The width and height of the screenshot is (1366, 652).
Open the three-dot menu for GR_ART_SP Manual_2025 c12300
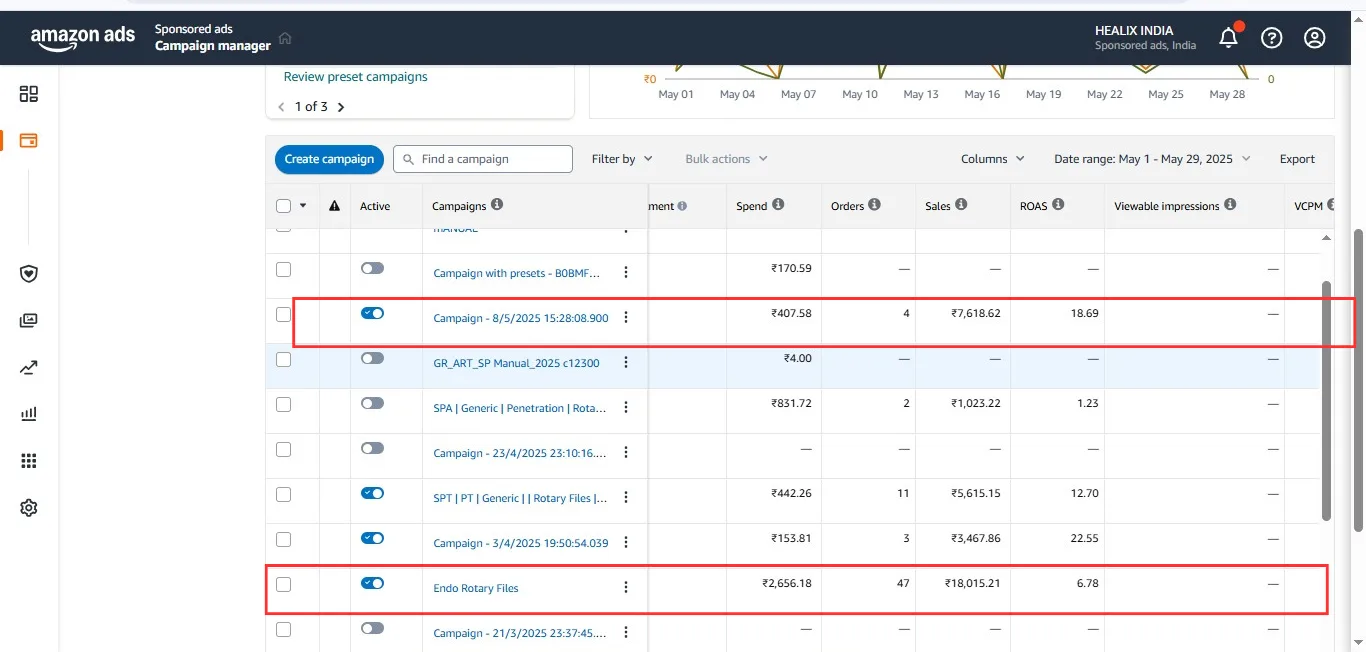[626, 363]
